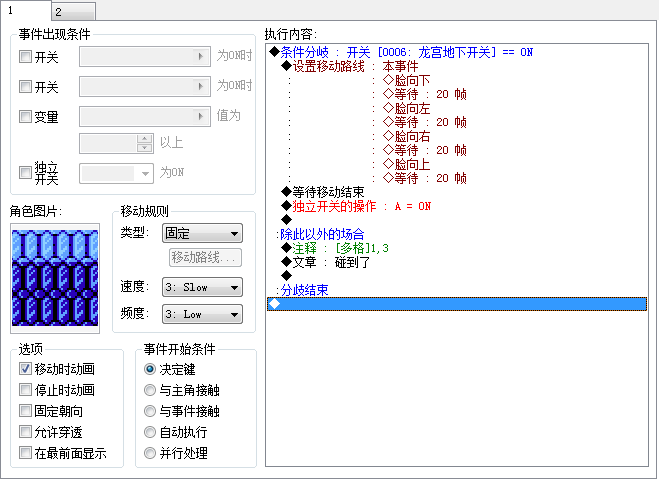Screen dimensions: 659x480
Task: Select the 设置移动路线 : 本事件 command
Action: tap(350, 66)
